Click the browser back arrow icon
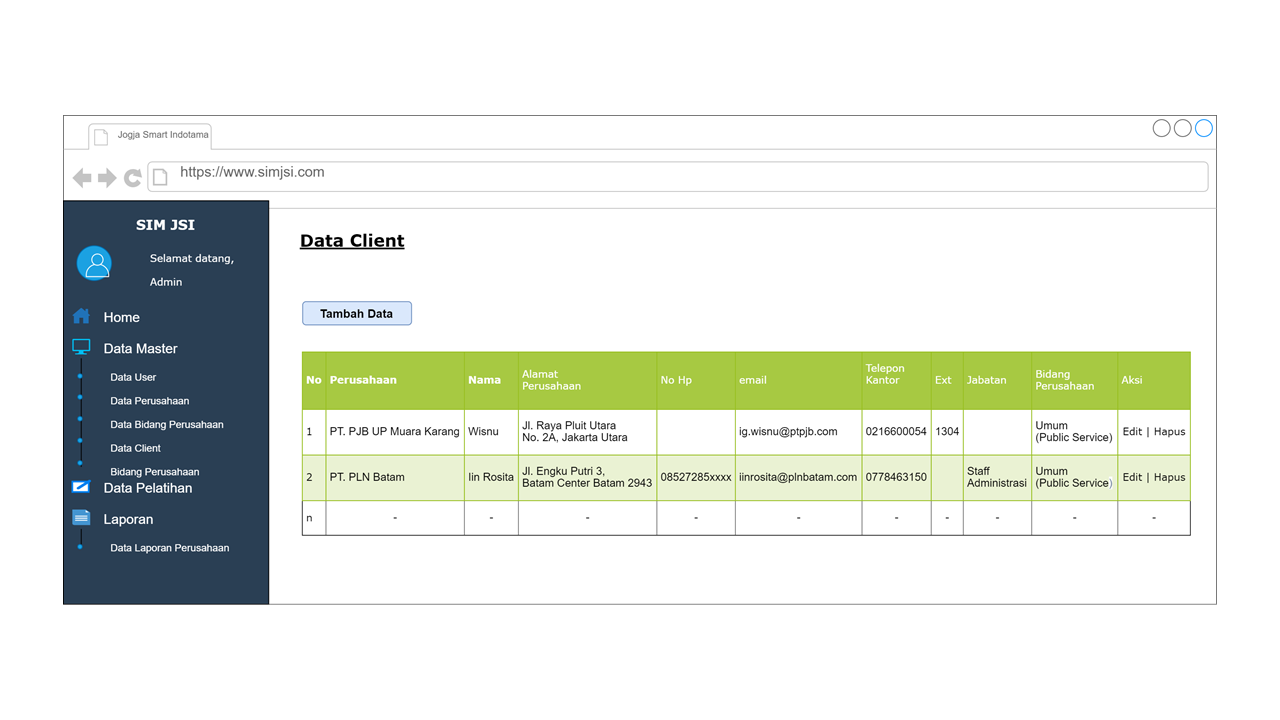 82,178
